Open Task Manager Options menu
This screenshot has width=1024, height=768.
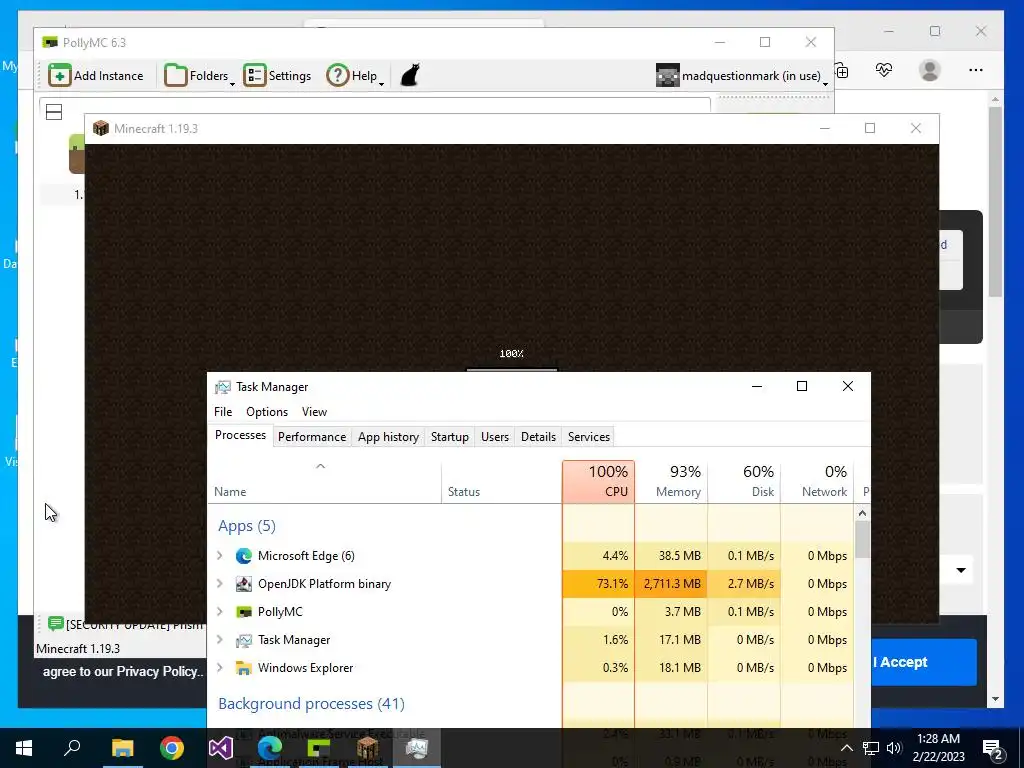pos(266,411)
